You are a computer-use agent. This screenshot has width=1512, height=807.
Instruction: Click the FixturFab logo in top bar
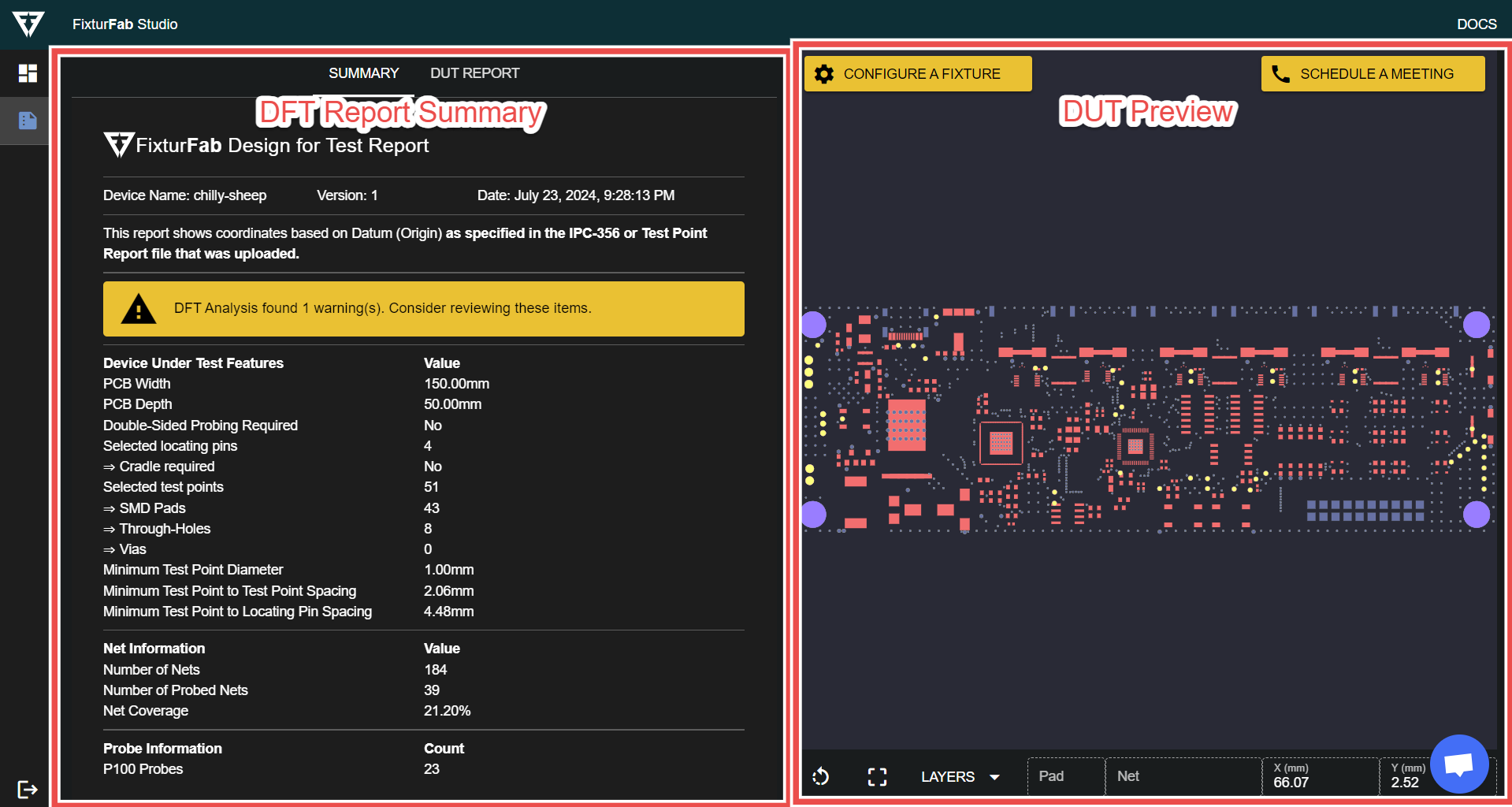28,24
